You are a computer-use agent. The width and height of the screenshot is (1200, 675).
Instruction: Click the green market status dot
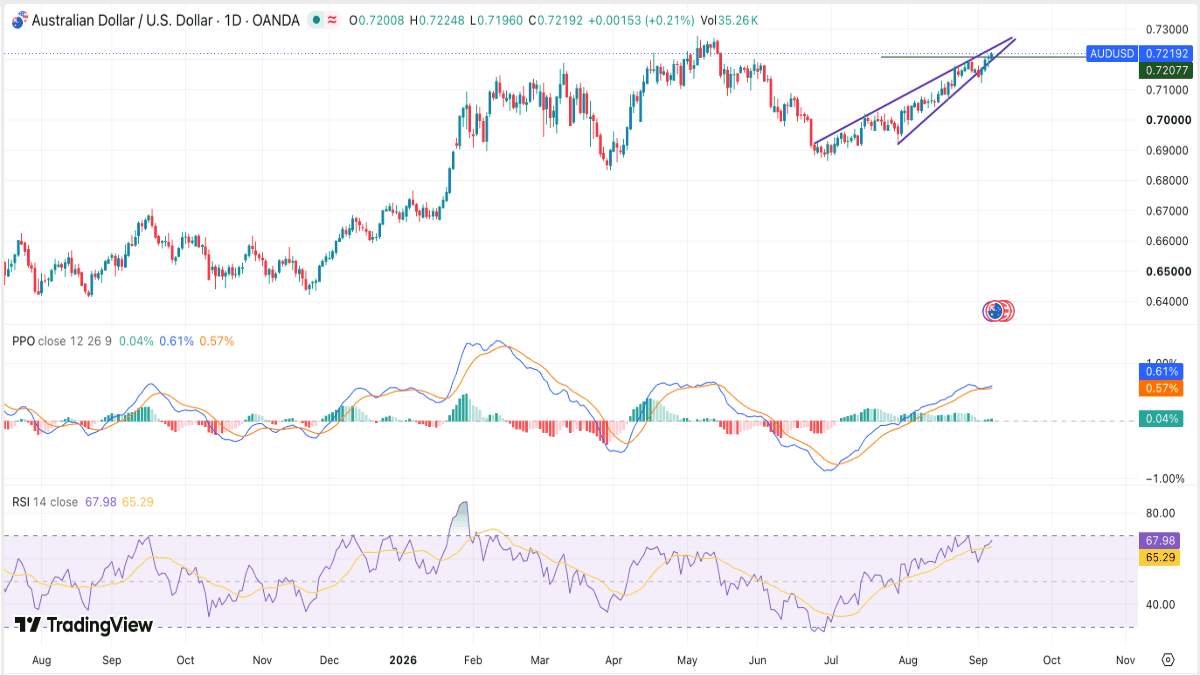(x=316, y=20)
